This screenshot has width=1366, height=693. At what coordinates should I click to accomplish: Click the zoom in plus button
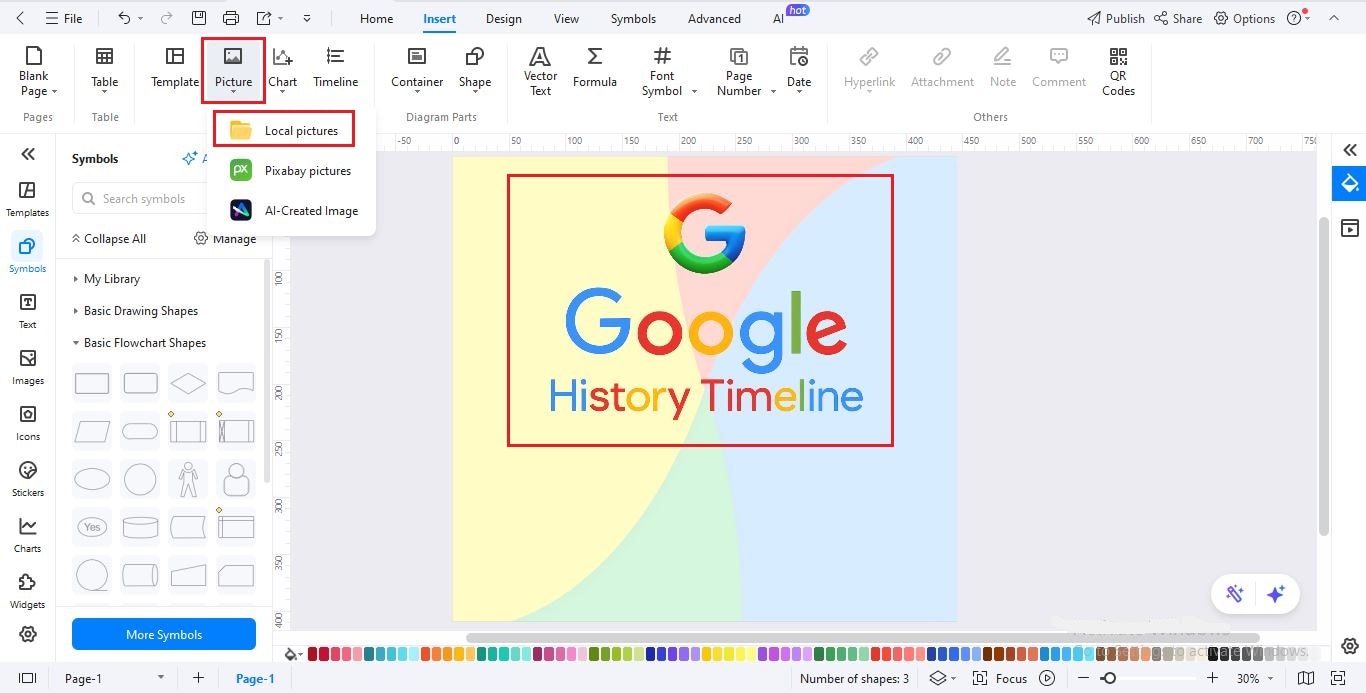1212,678
